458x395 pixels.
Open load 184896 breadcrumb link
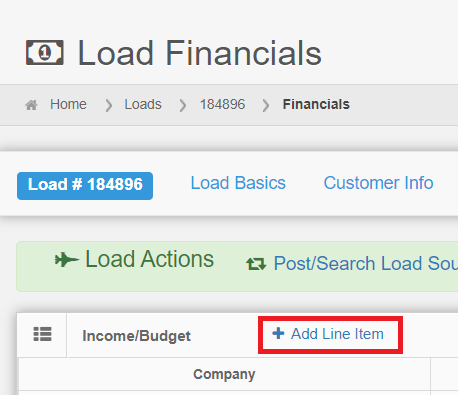(x=222, y=104)
